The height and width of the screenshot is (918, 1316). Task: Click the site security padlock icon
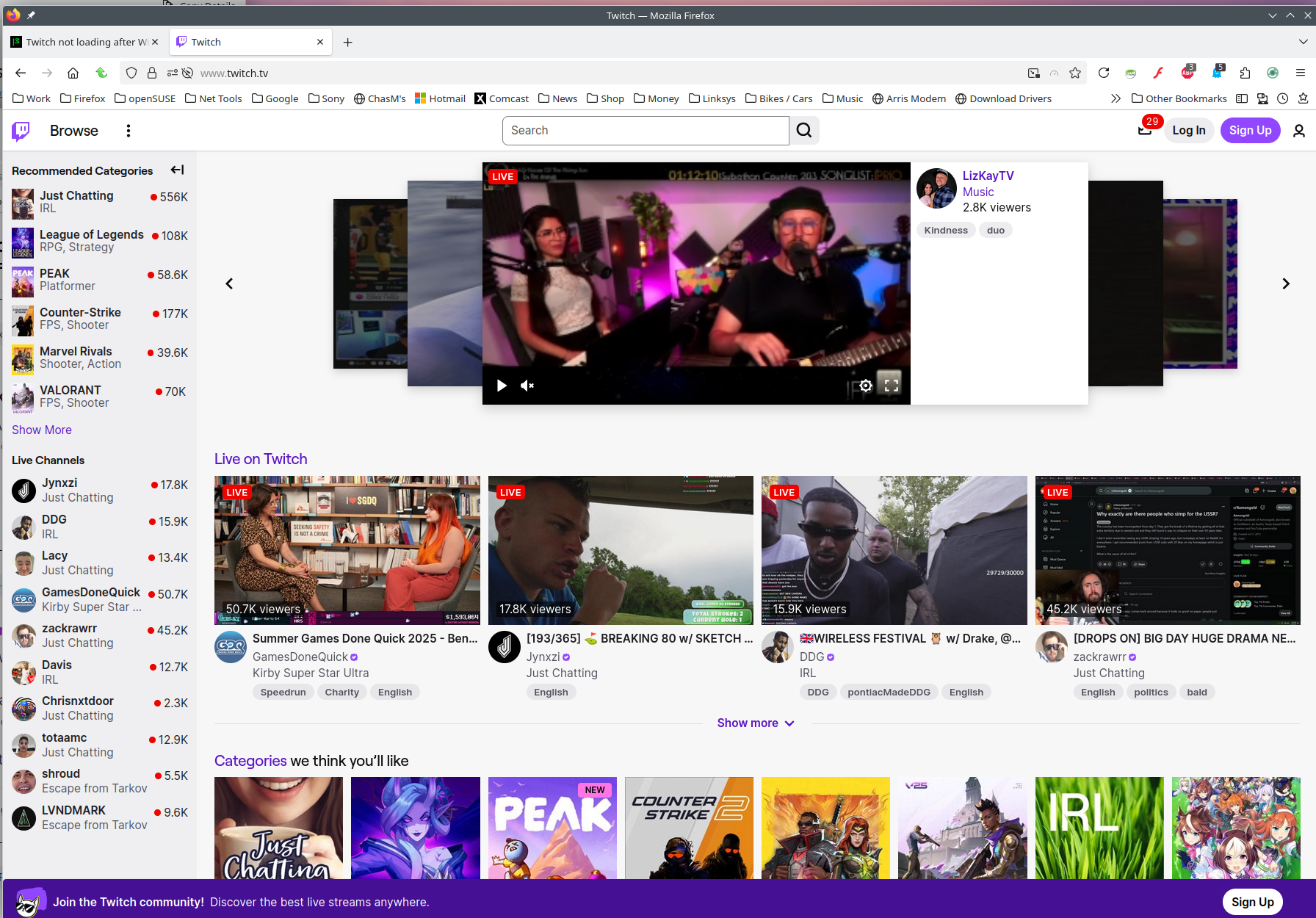tap(152, 73)
